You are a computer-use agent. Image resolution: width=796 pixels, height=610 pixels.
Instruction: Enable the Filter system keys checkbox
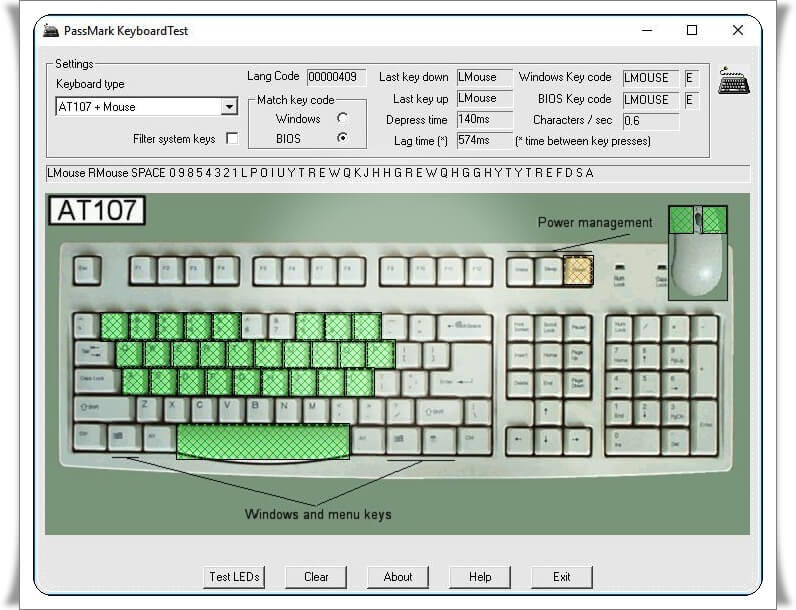(232, 138)
